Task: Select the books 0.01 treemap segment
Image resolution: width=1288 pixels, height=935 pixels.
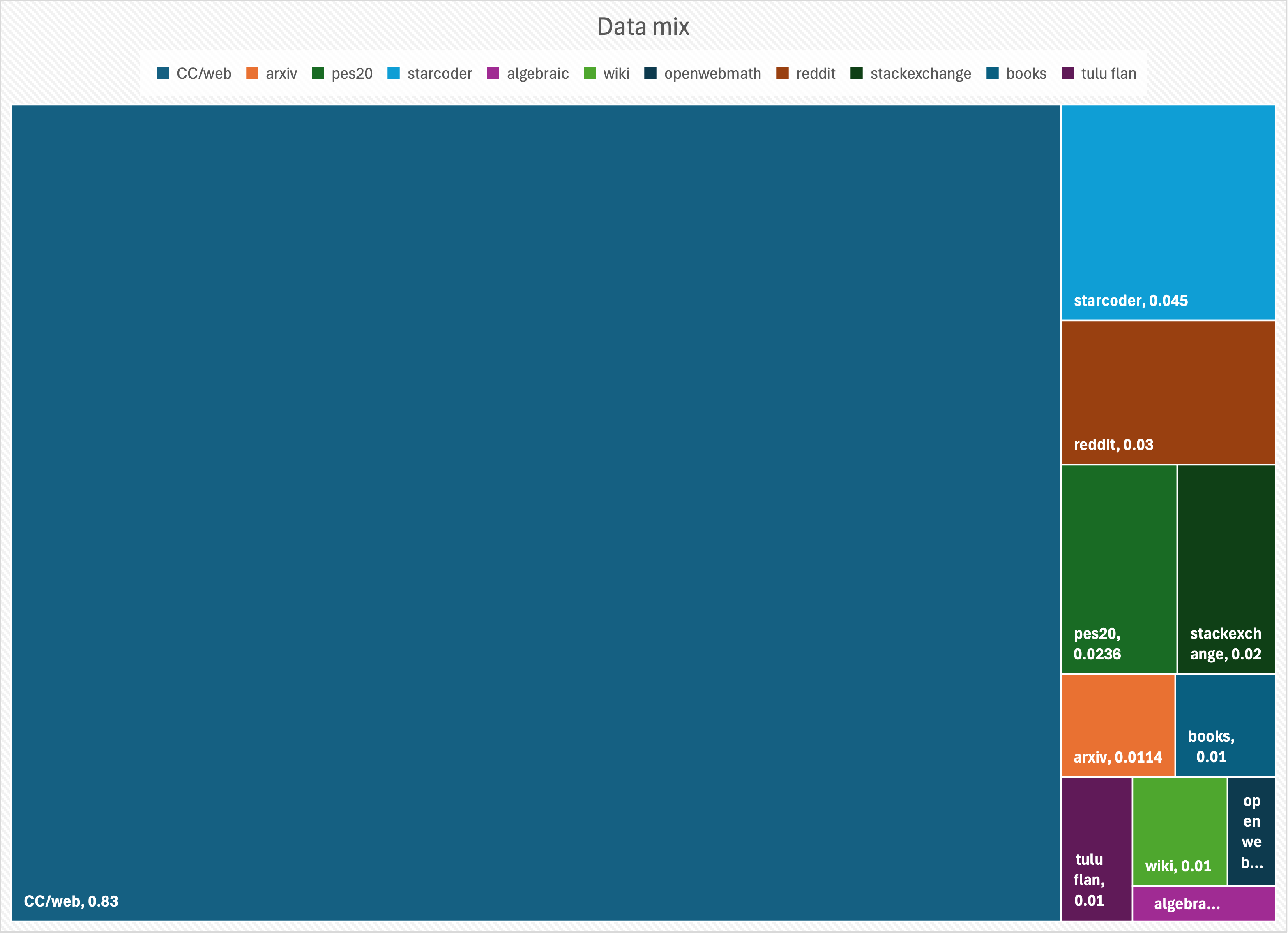Action: [1227, 727]
